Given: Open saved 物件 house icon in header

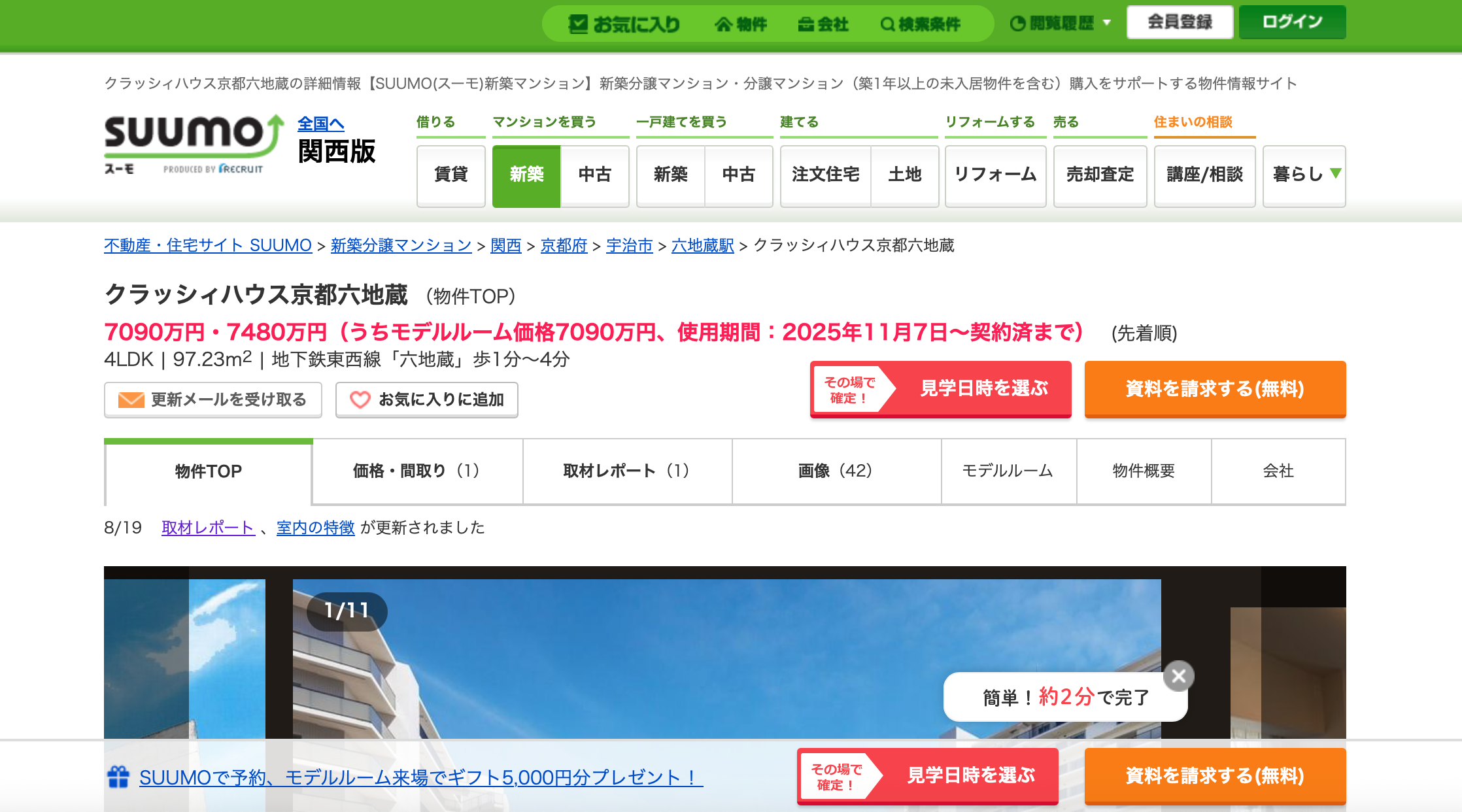Looking at the screenshot, I should point(740,24).
